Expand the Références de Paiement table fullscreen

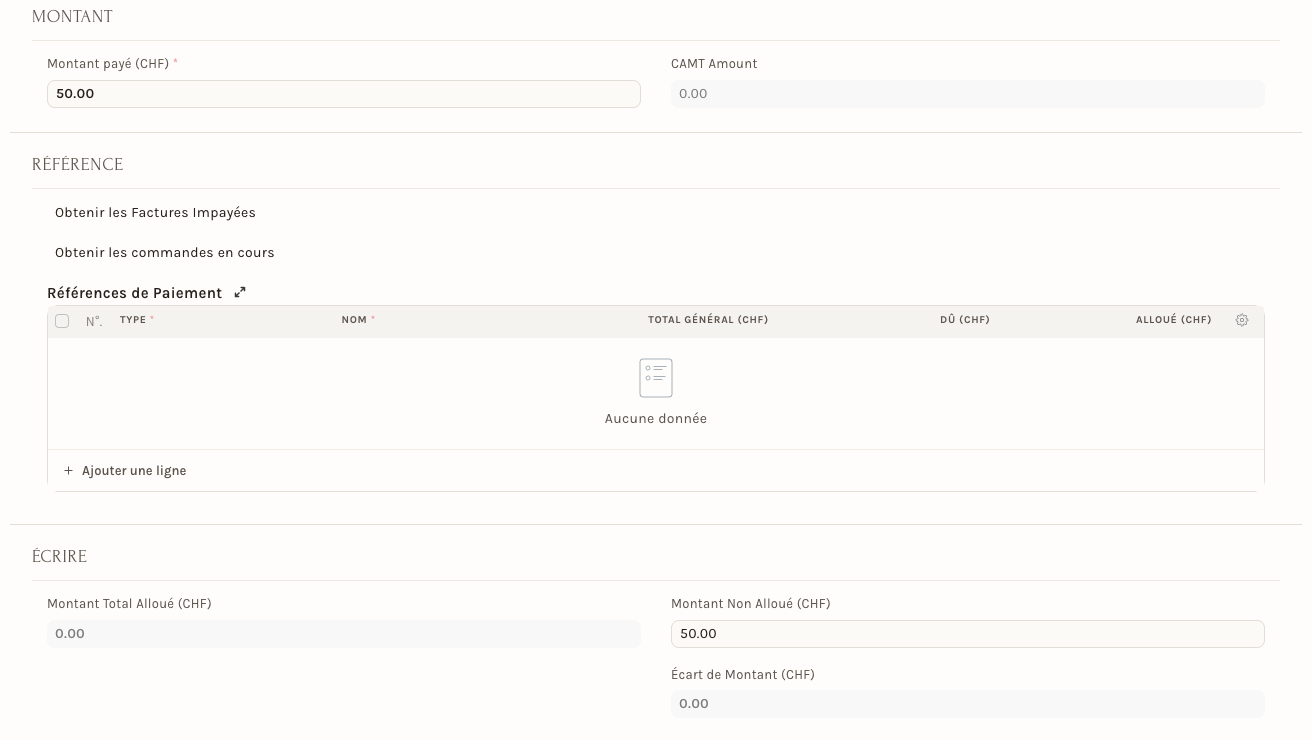pos(240,293)
